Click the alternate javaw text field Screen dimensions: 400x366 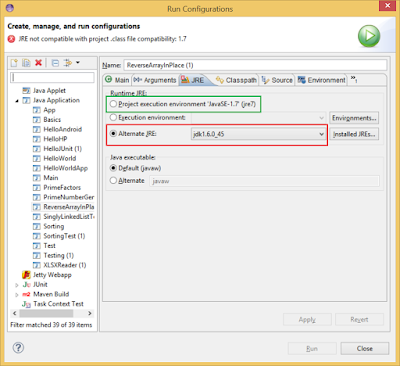264,181
